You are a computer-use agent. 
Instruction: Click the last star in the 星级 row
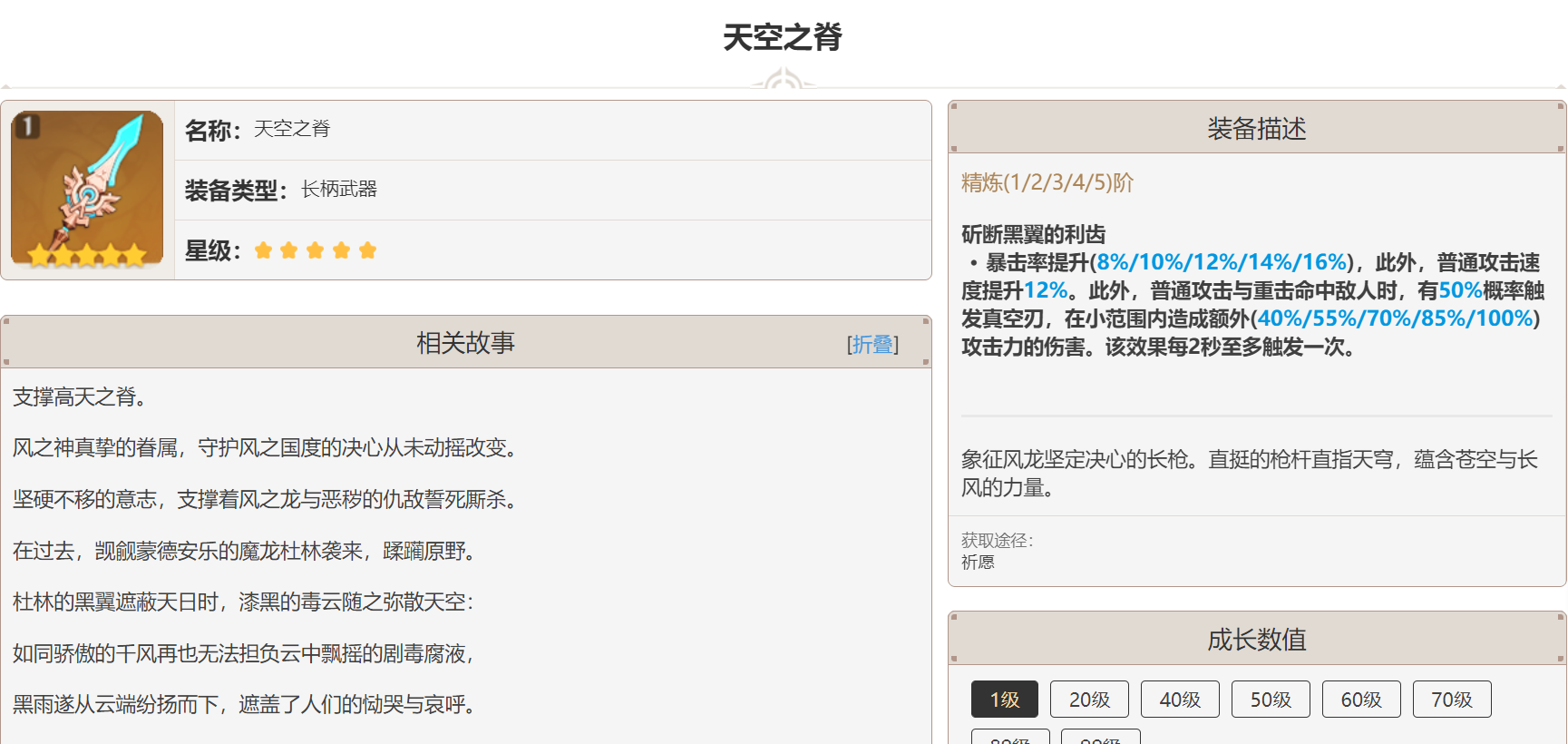point(367,250)
